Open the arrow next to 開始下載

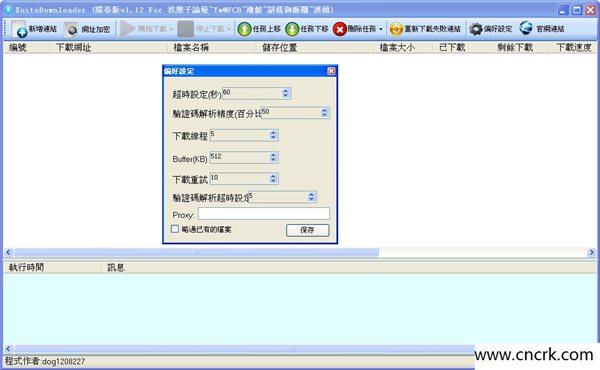point(171,29)
